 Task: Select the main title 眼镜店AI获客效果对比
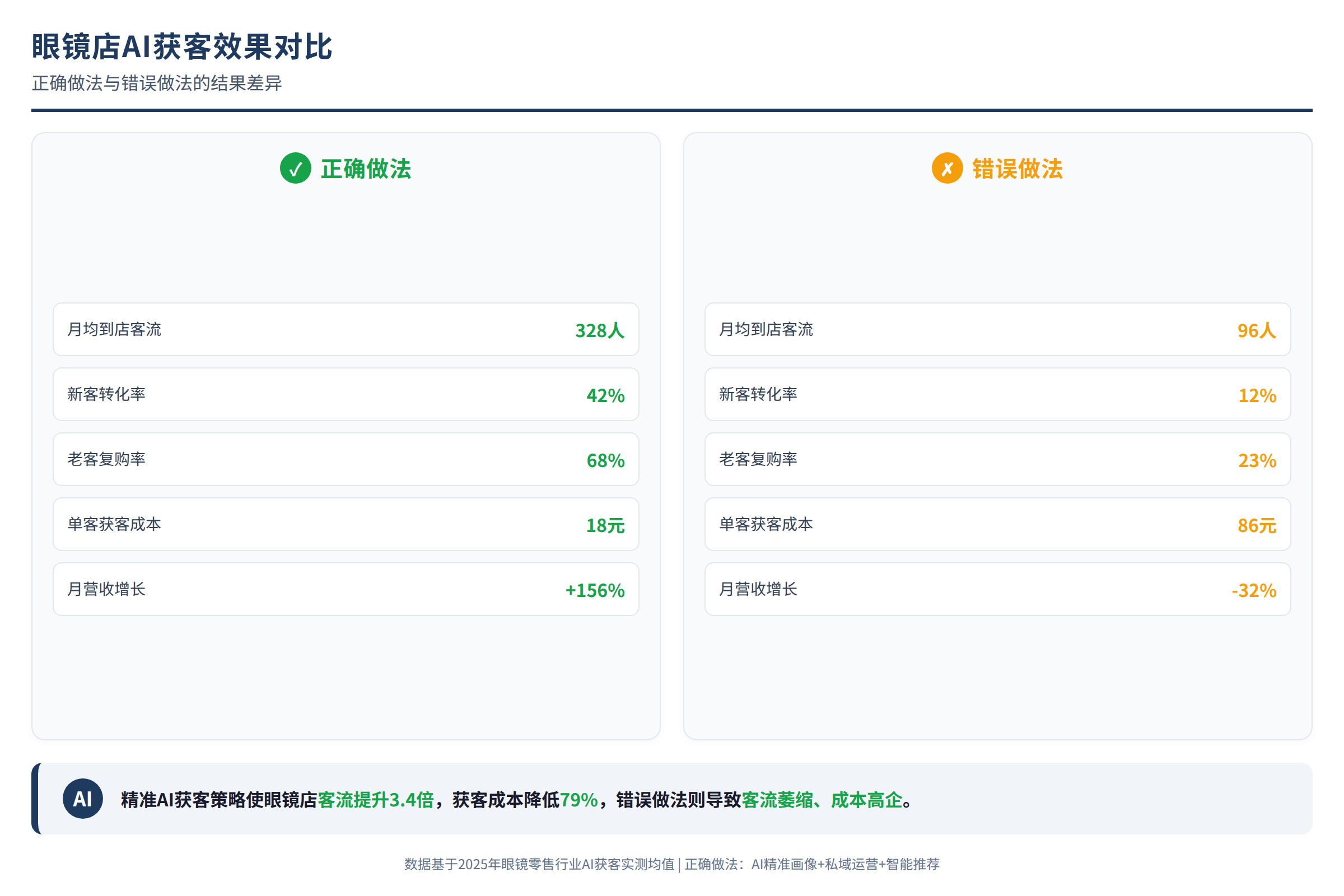181,46
